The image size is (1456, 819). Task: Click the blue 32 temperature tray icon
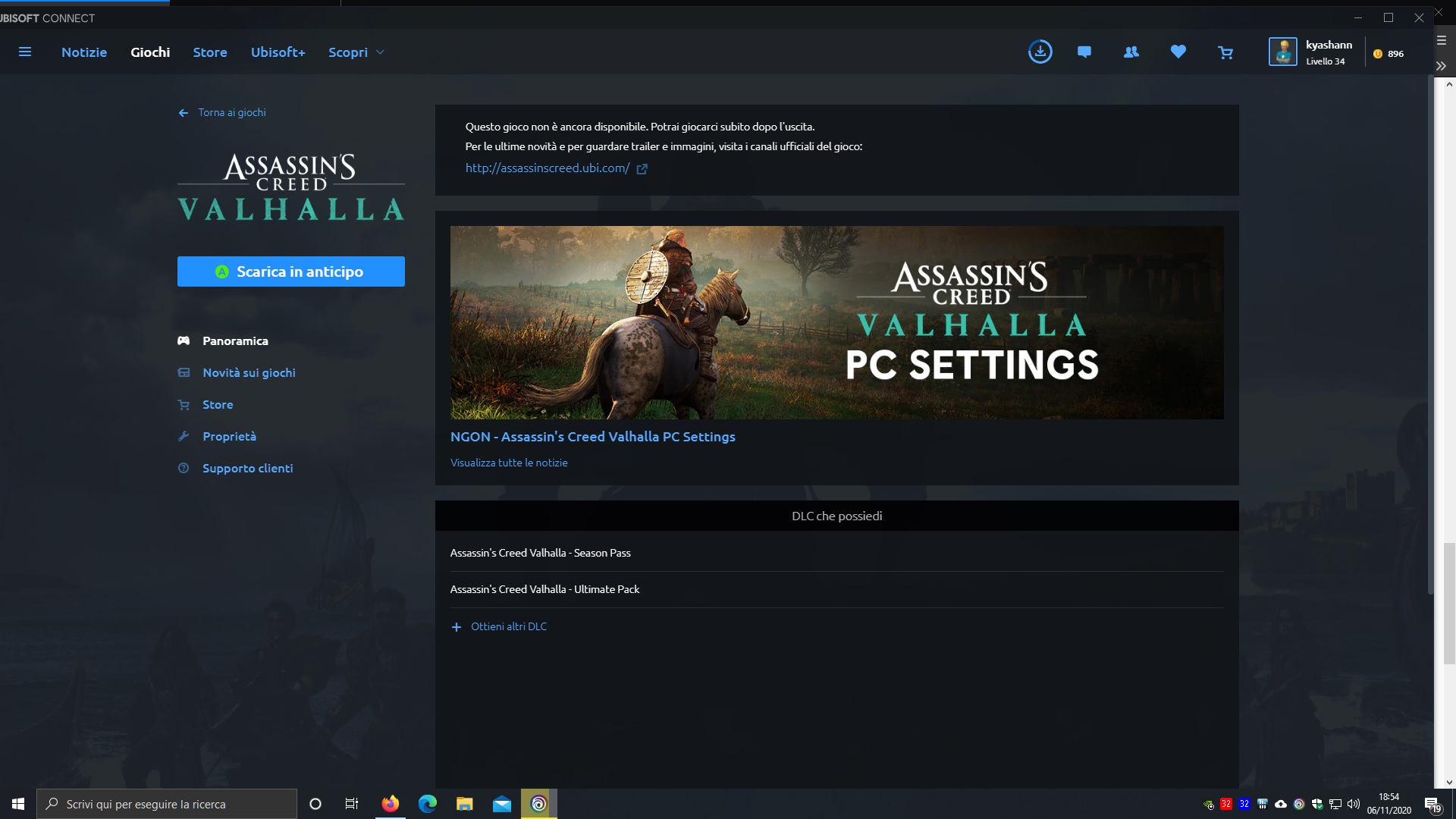[x=1244, y=805]
